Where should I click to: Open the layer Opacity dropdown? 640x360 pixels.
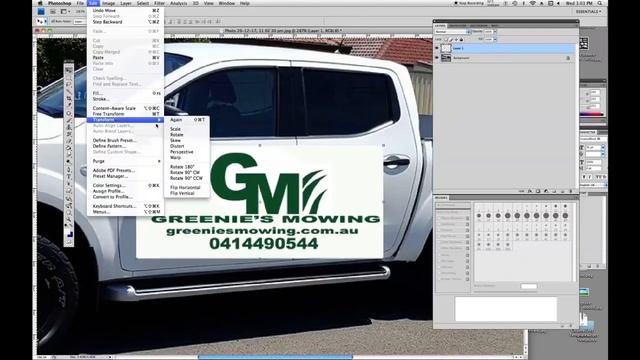pyautogui.click(x=495, y=31)
